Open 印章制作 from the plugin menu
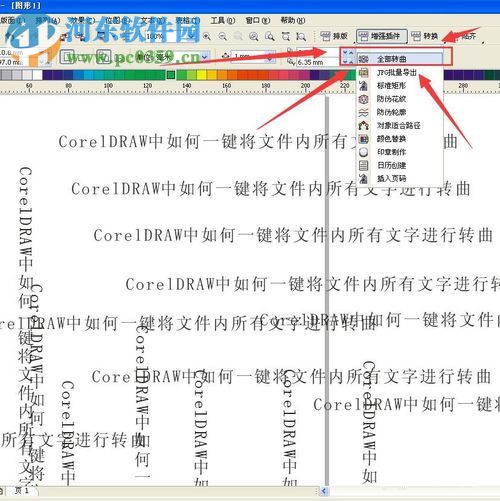Screen dimensions: 500x501 point(400,152)
